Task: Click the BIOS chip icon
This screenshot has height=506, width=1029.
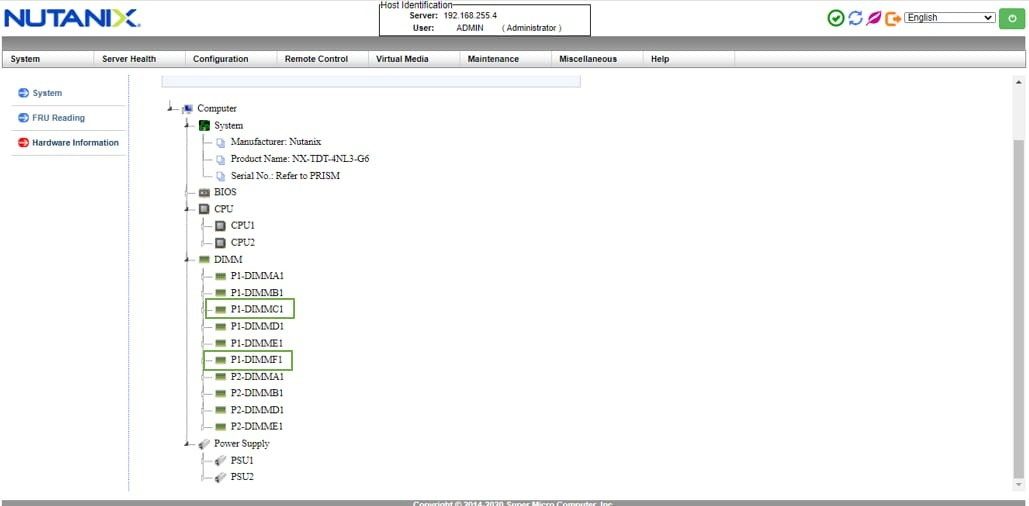Action: (204, 193)
